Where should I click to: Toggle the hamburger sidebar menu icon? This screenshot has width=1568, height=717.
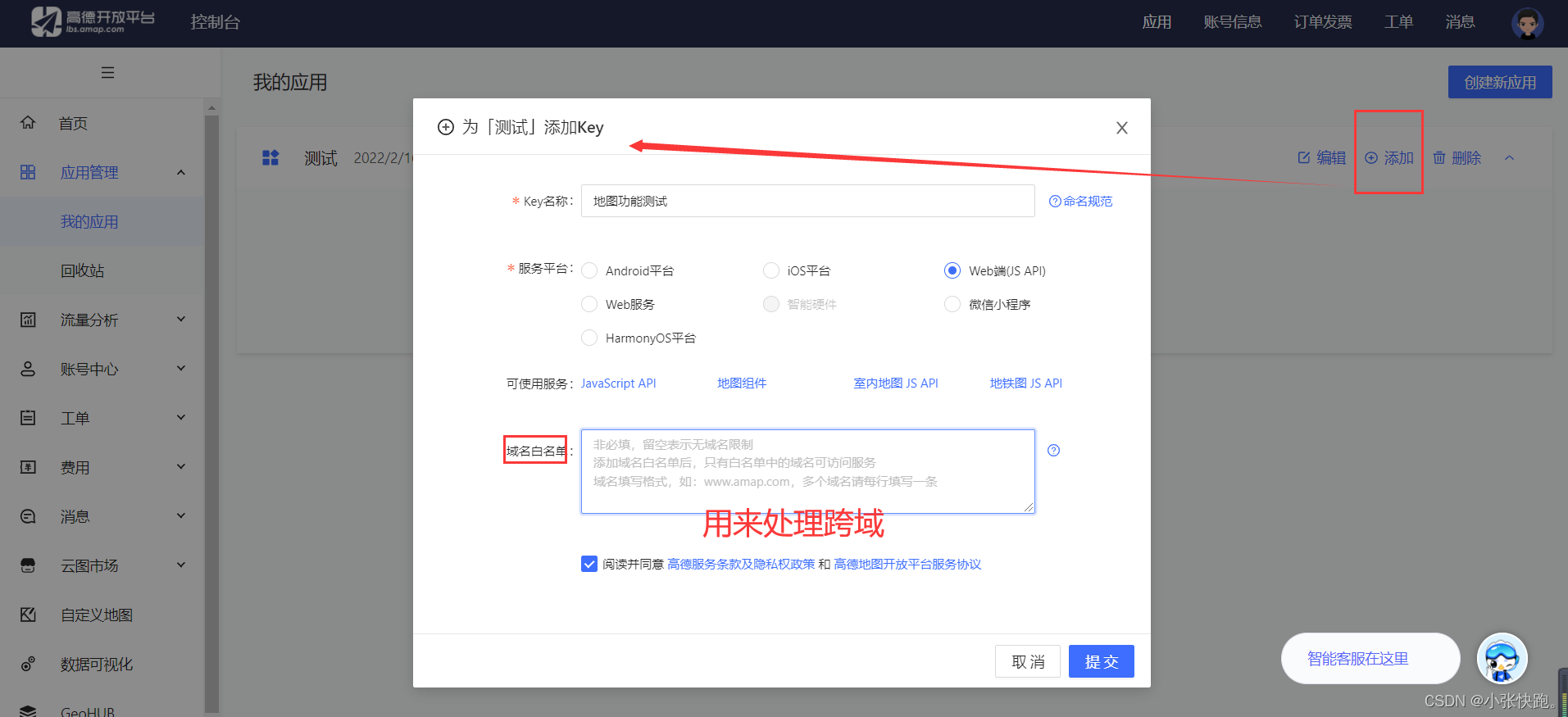pos(107,73)
